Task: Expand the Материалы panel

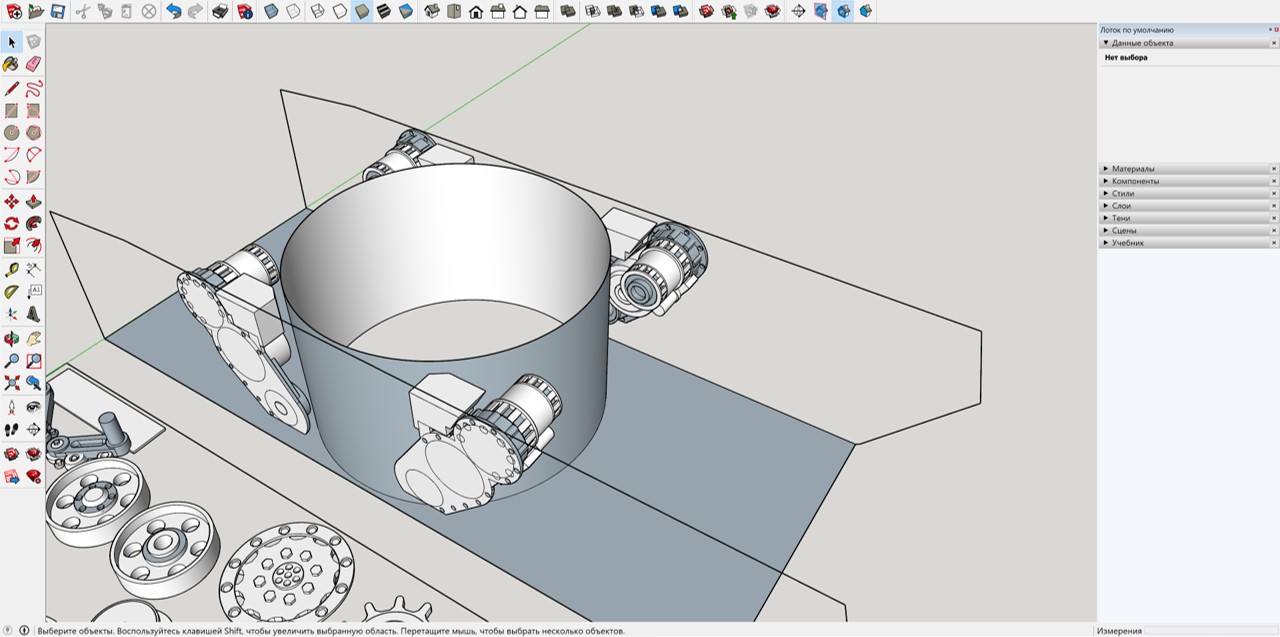Action: pyautogui.click(x=1133, y=169)
